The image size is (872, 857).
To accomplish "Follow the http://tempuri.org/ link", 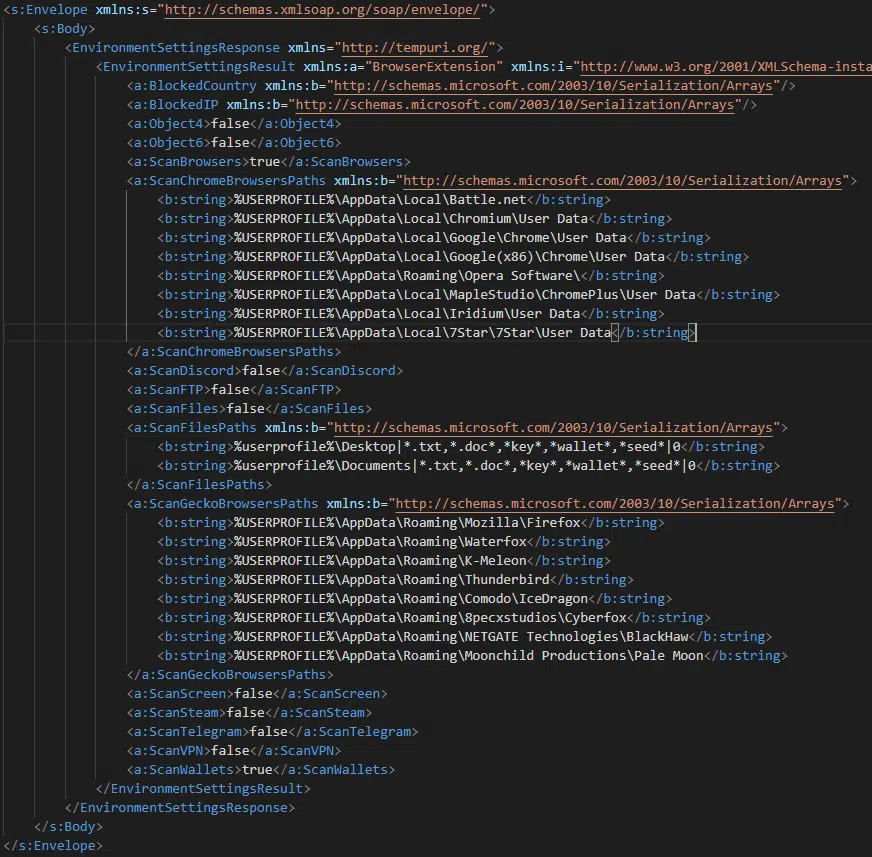I will point(414,48).
